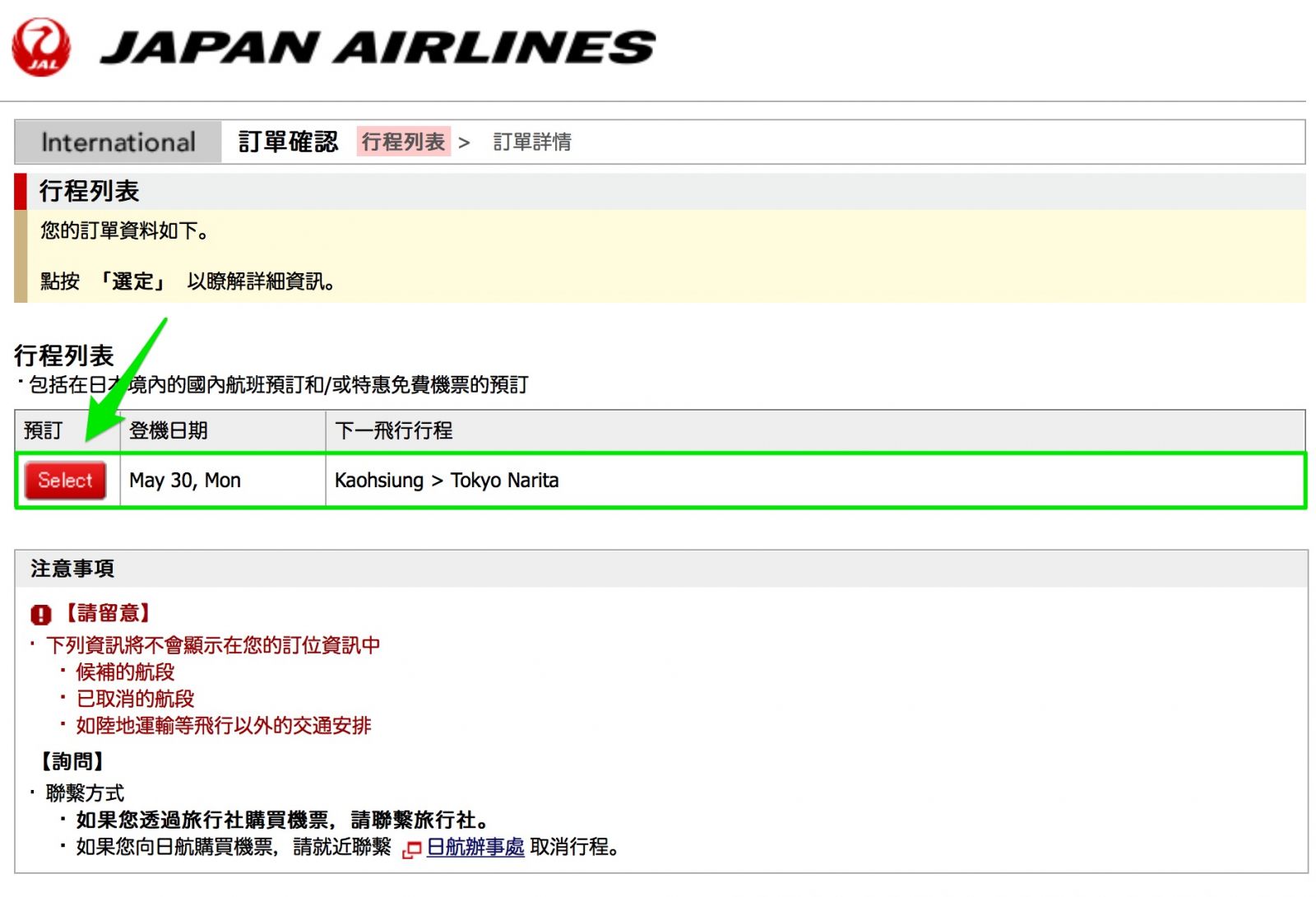Viewport: 1316px width, 897px height.
Task: Click the 您的訂單資料如下 message
Action: [x=124, y=230]
